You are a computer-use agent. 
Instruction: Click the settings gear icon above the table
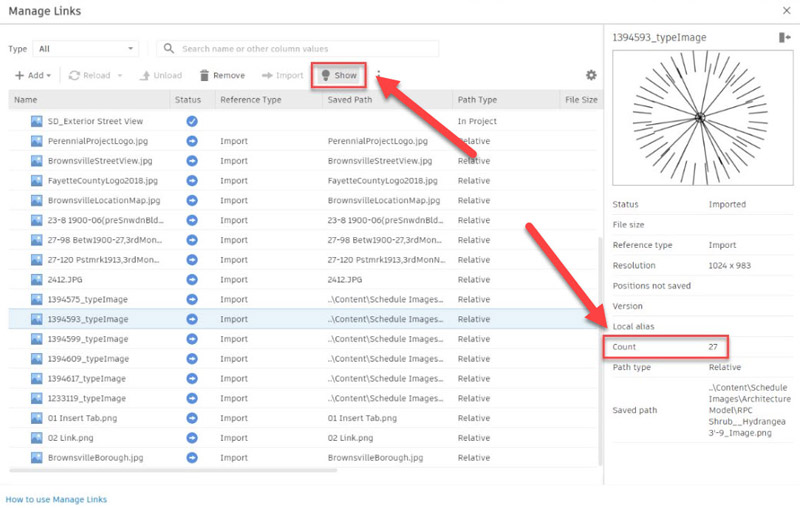(x=591, y=75)
